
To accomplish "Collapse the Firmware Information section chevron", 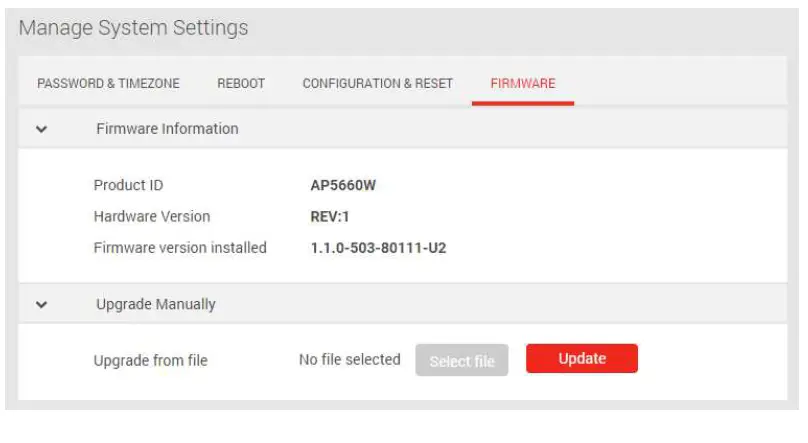I will tap(41, 129).
